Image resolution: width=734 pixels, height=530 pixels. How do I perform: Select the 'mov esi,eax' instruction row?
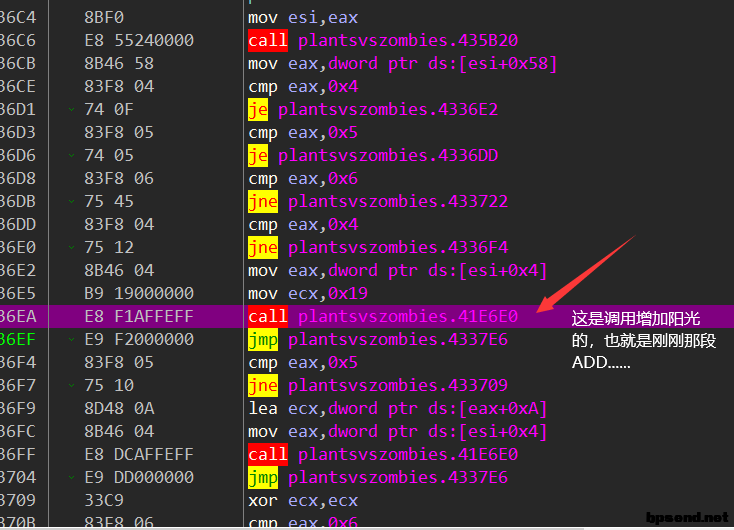coord(303,18)
